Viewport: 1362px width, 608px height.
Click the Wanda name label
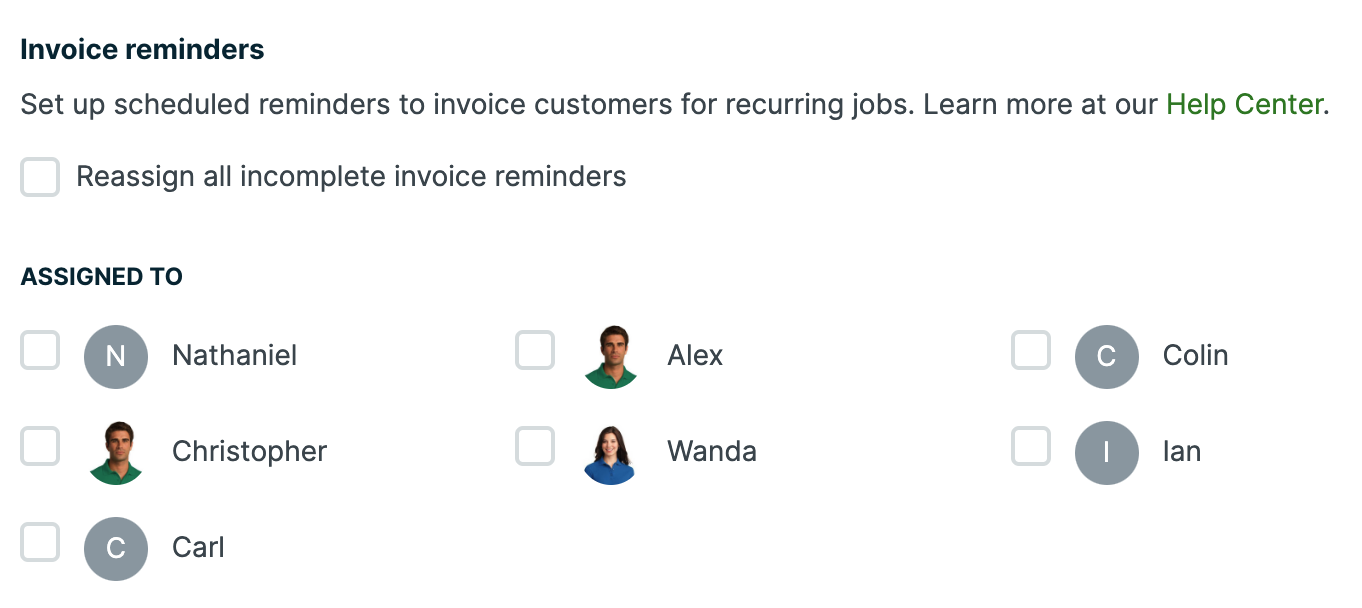click(712, 452)
